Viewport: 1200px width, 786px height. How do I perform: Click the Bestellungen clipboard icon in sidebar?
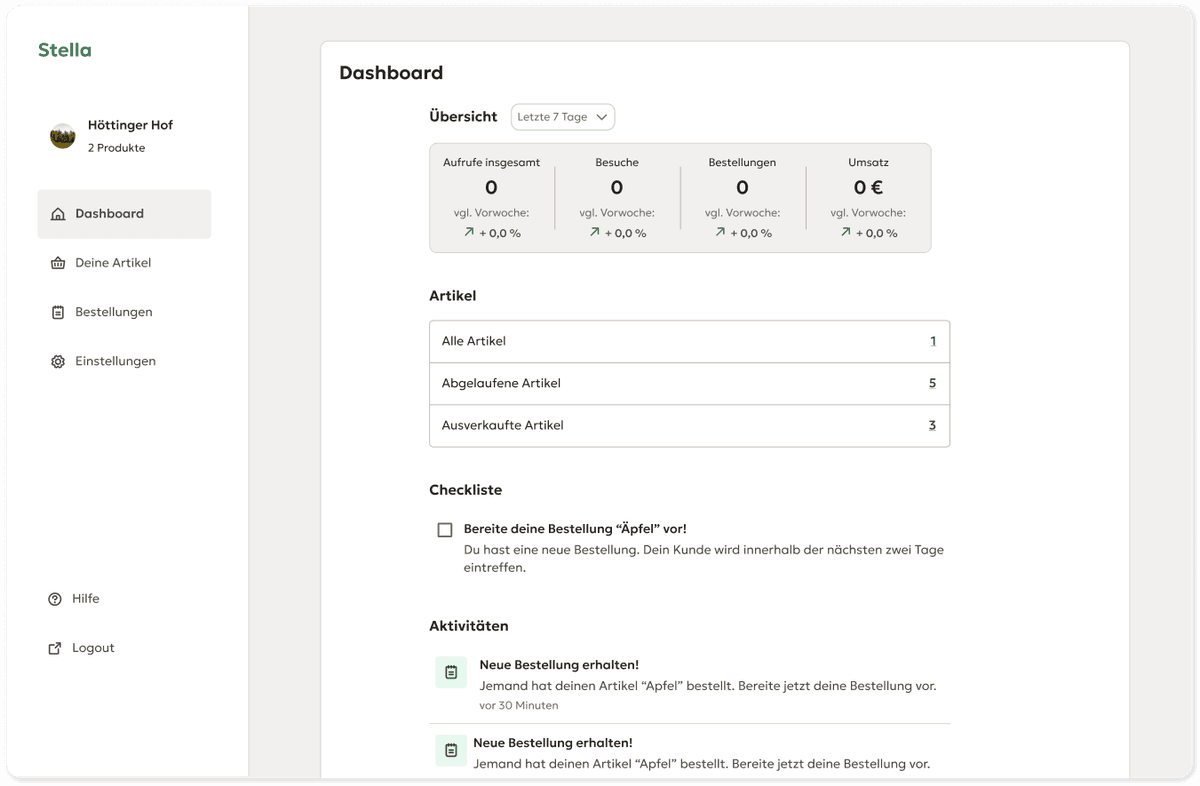[58, 311]
